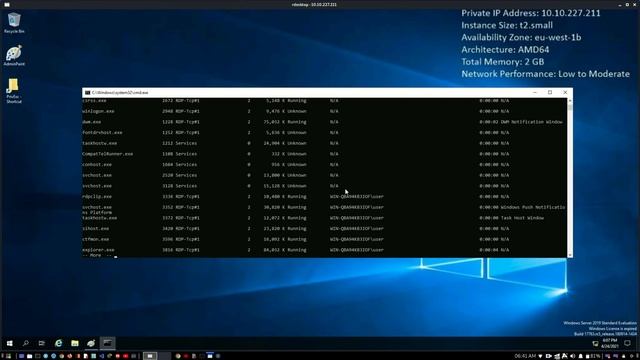
Task: Select the cmd.exe taskbar button
Action: (107, 343)
